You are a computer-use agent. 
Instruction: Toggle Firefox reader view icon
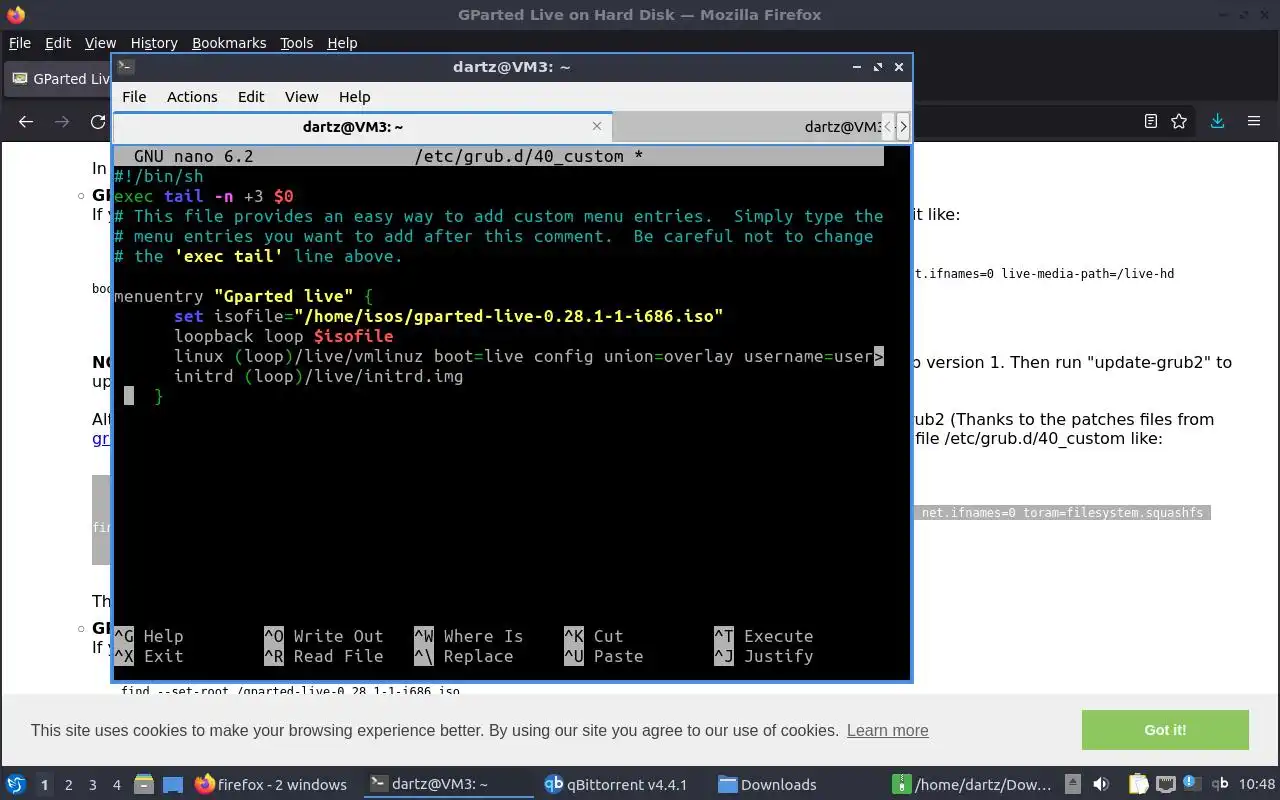click(x=1151, y=121)
